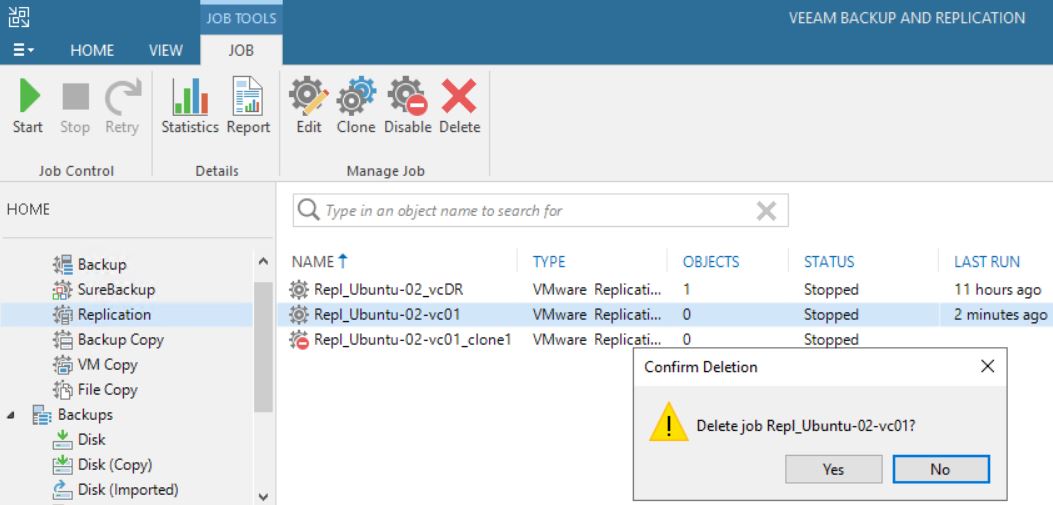Select the JOB ribbon tab
The width and height of the screenshot is (1053, 505).
tap(241, 50)
